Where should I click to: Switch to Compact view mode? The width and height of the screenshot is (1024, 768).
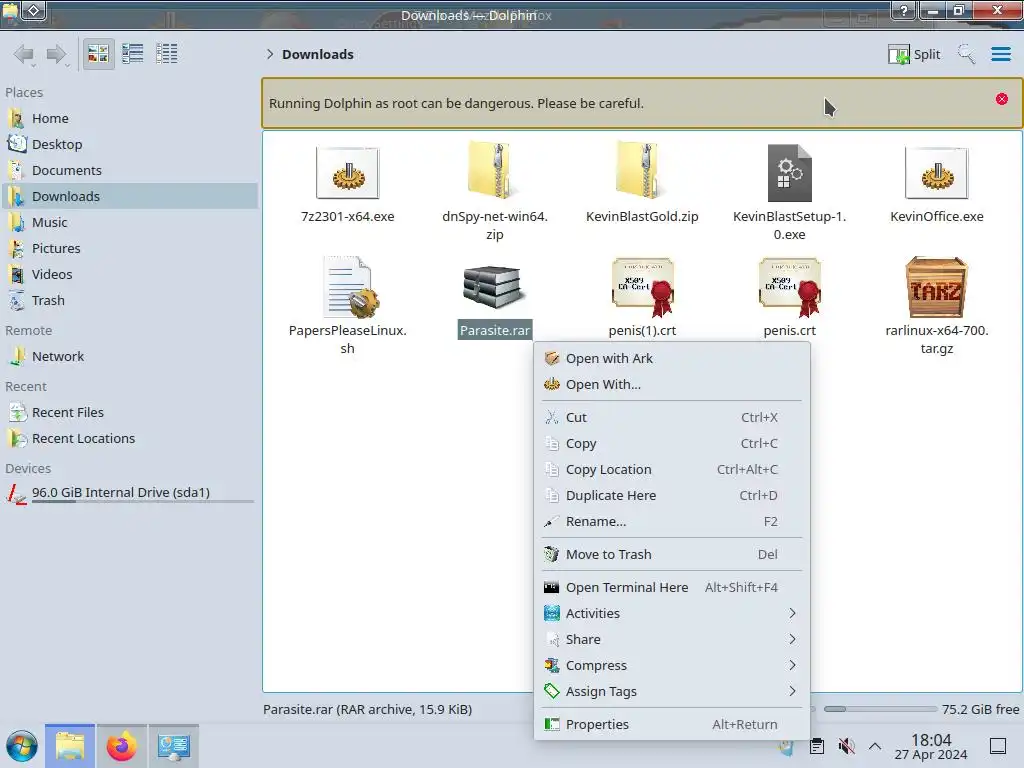(133, 54)
